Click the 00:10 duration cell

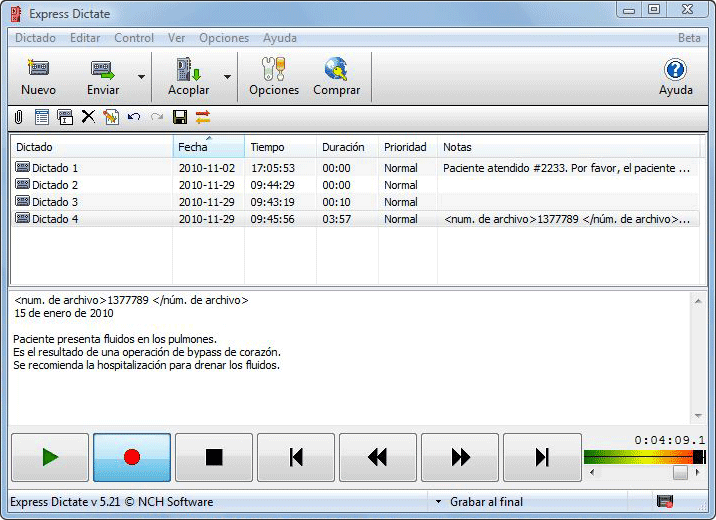tap(337, 202)
